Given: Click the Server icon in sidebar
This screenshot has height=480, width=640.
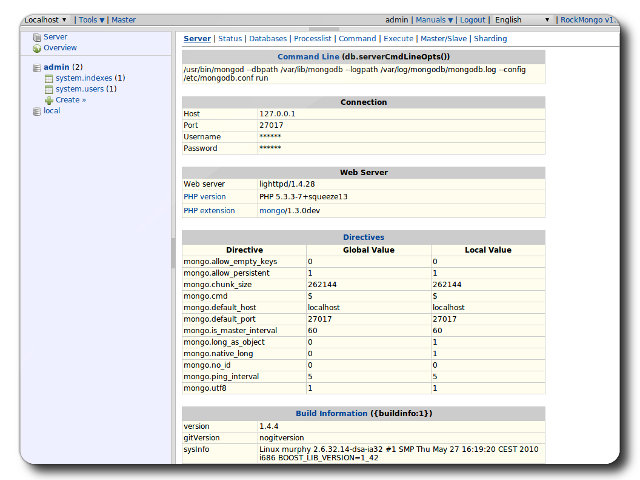Looking at the screenshot, I should pos(37,37).
